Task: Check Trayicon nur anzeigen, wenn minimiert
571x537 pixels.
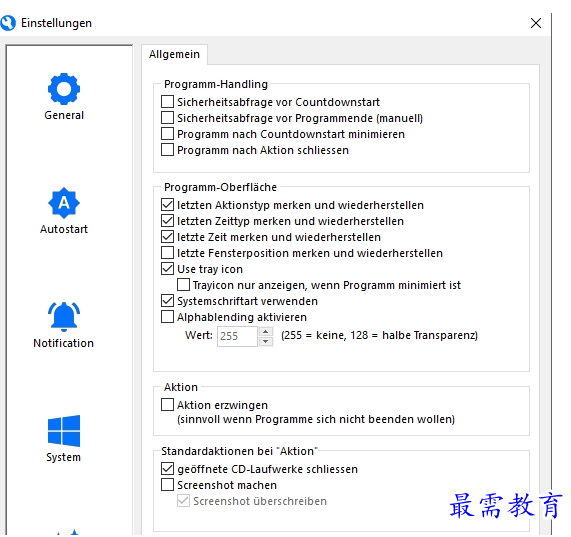Action: pyautogui.click(x=183, y=285)
